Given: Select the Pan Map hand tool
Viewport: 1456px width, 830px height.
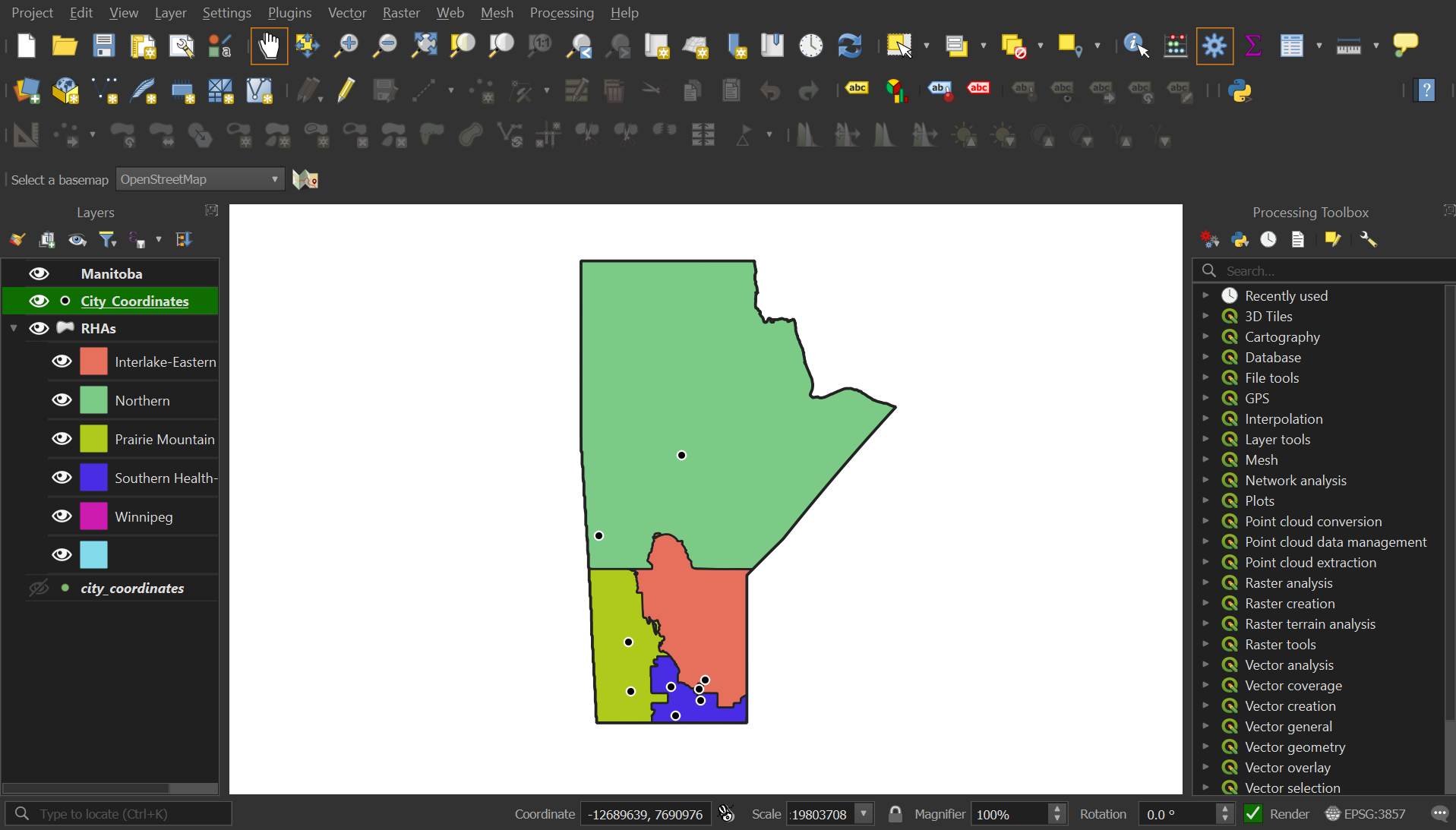Looking at the screenshot, I should click(269, 46).
